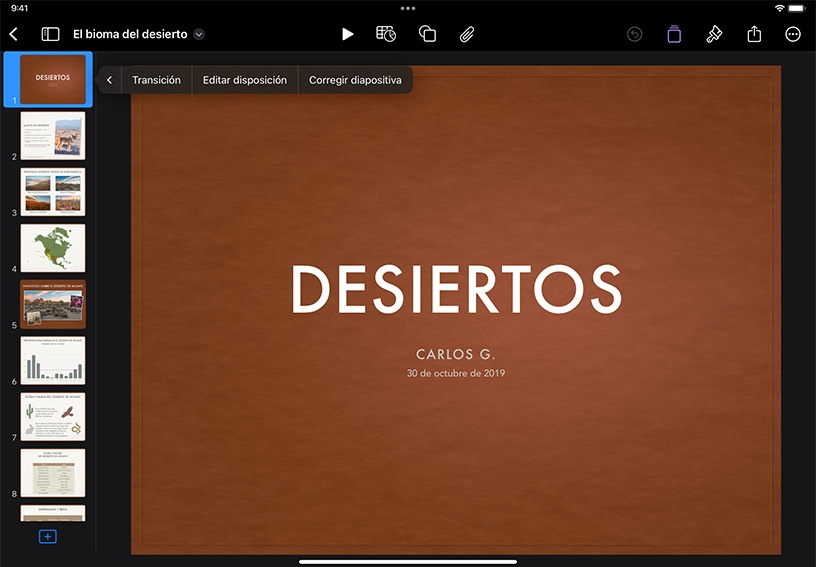
Task: Insert a table or chart
Action: click(386, 34)
